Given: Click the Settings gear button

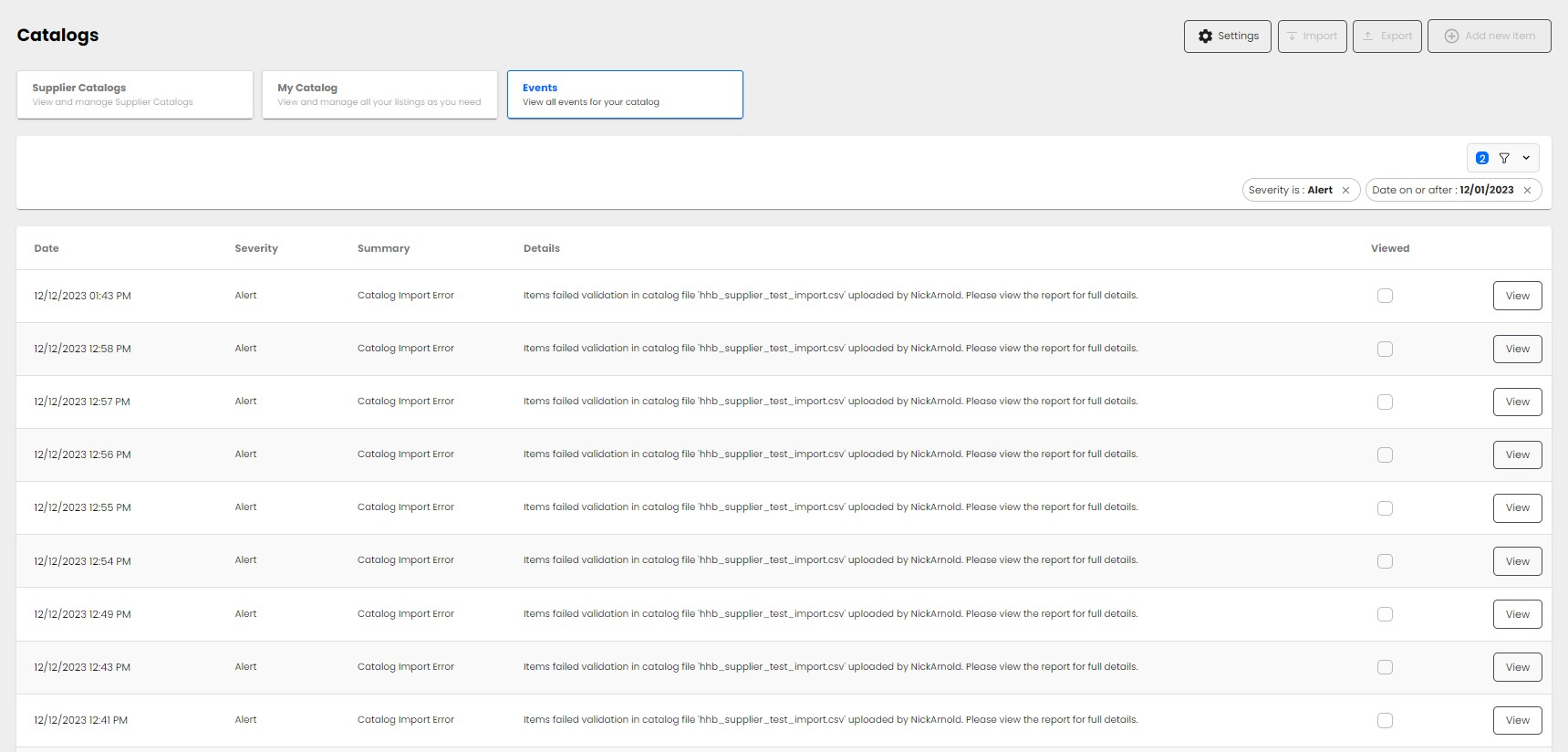Looking at the screenshot, I should (1227, 37).
